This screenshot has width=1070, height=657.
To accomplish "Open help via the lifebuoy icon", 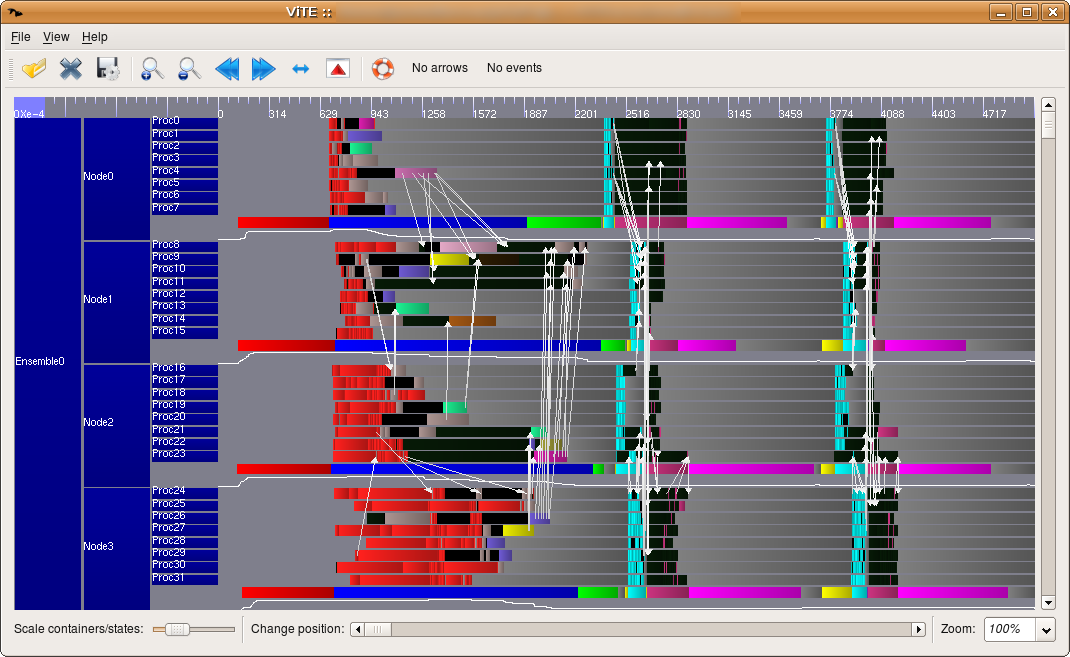I will pyautogui.click(x=382, y=68).
